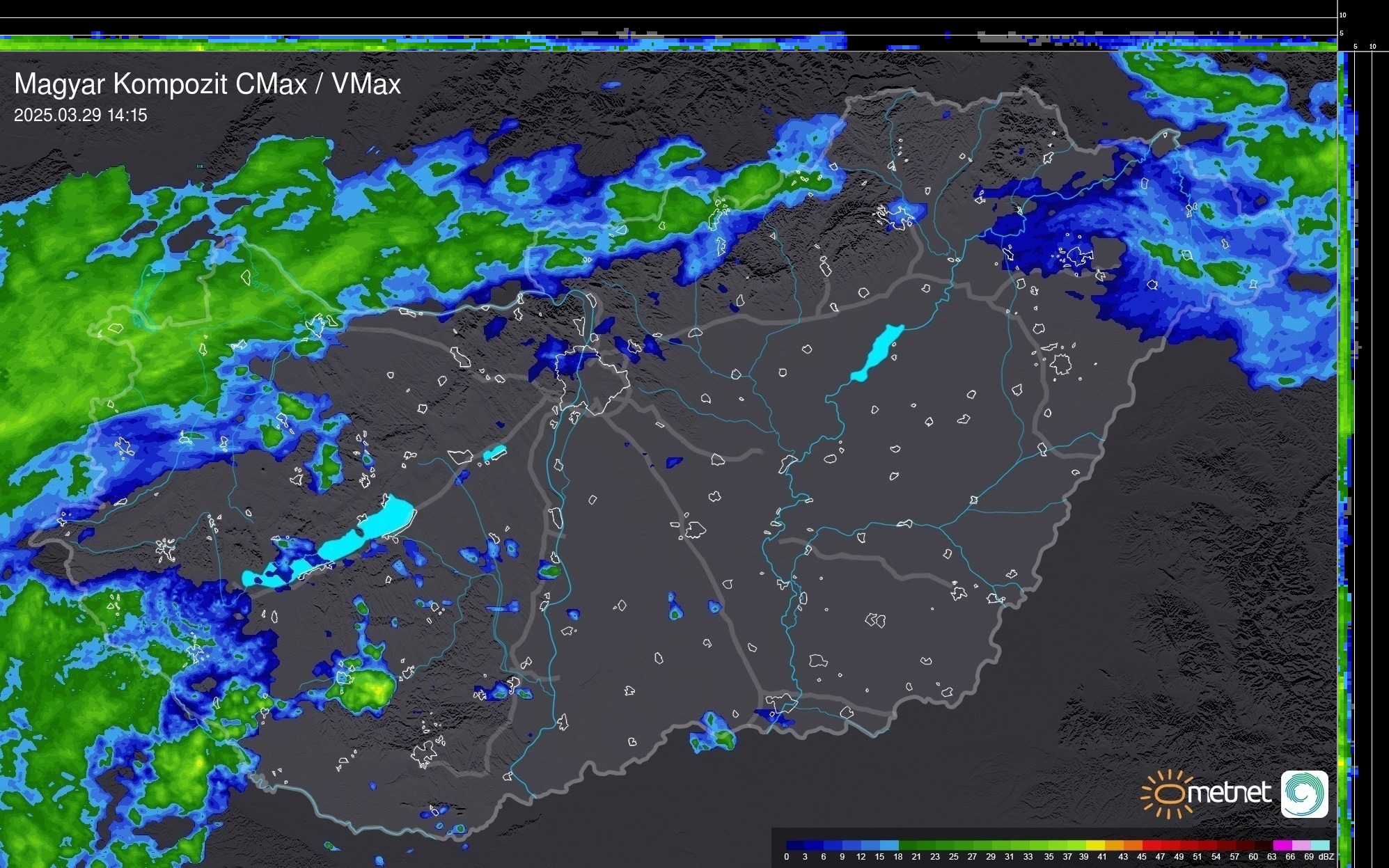Screen dimensions: 1389x868
Task: Click the top vertical cross-section strip
Action: pyautogui.click(x=668, y=40)
